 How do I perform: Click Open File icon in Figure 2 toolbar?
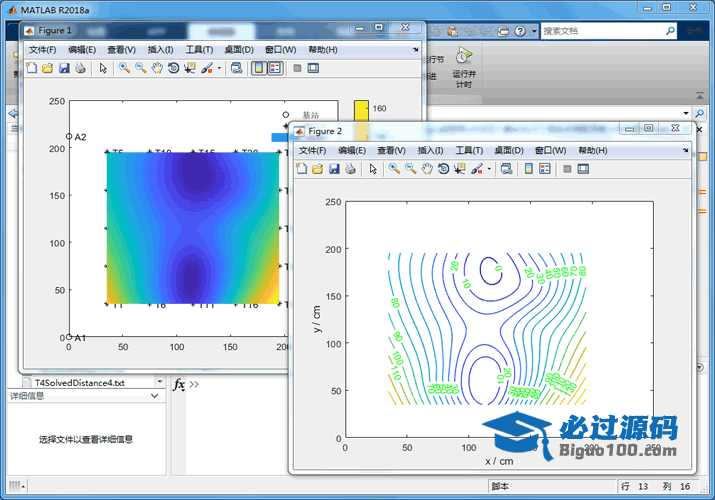[x=317, y=169]
